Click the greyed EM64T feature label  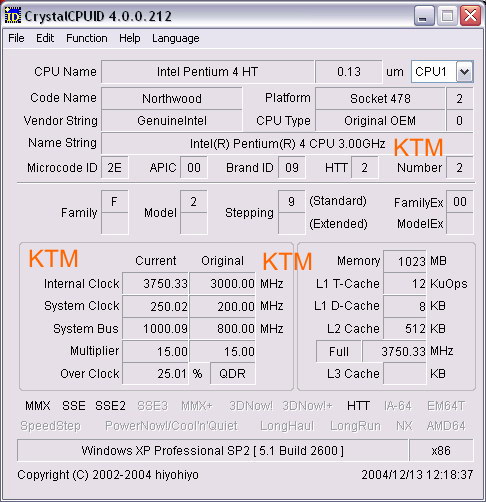446,406
